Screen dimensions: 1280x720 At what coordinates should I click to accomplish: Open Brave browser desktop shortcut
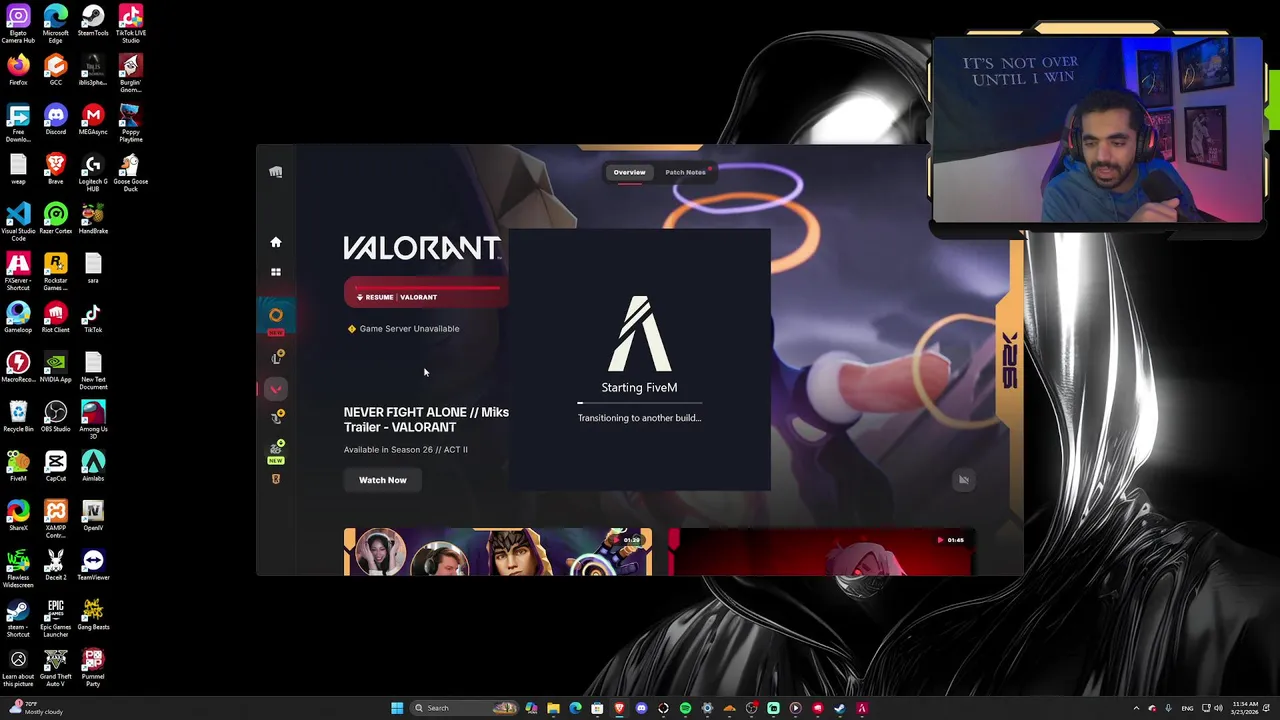(x=56, y=170)
